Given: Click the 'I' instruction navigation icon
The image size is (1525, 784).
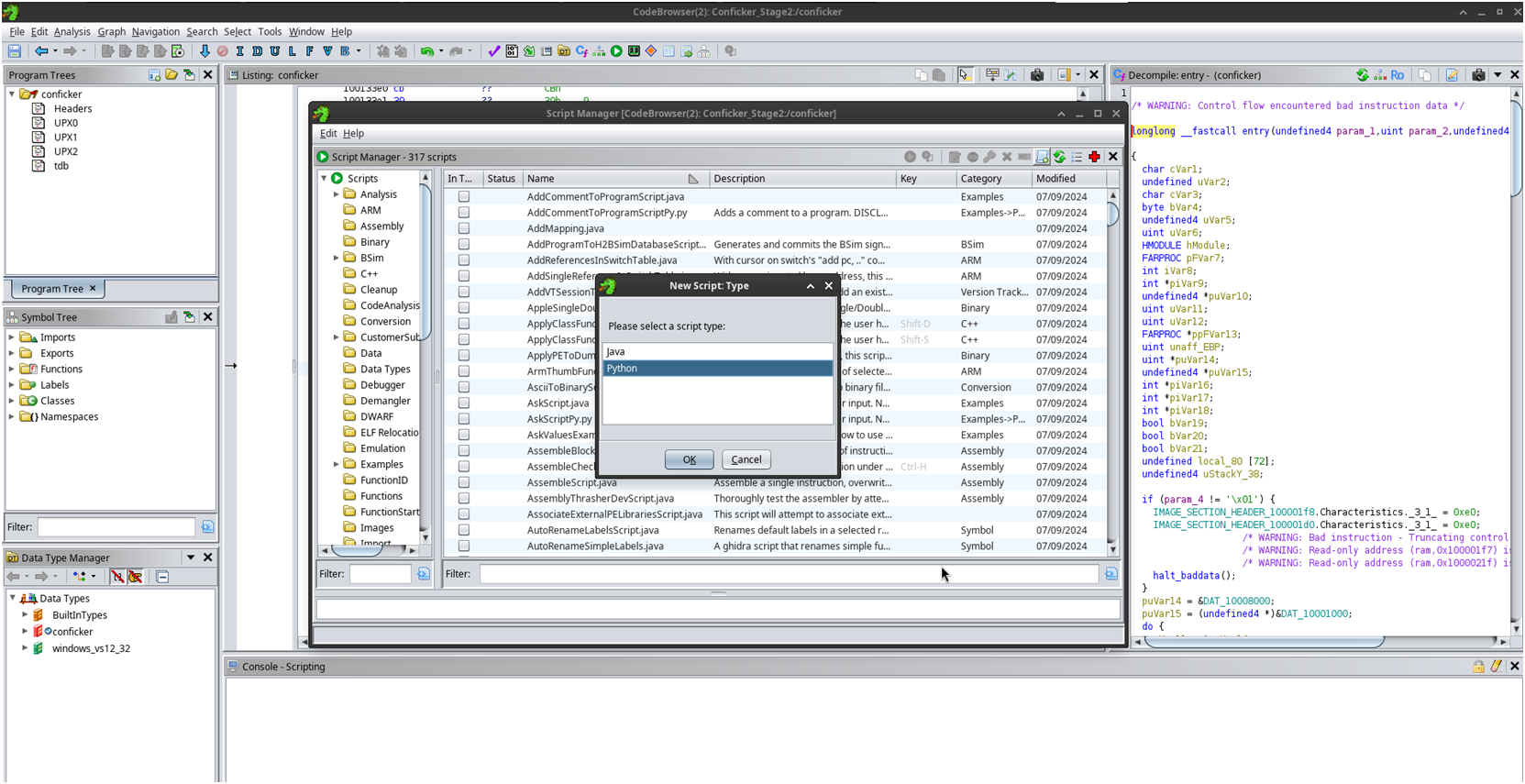Looking at the screenshot, I should pos(240,51).
